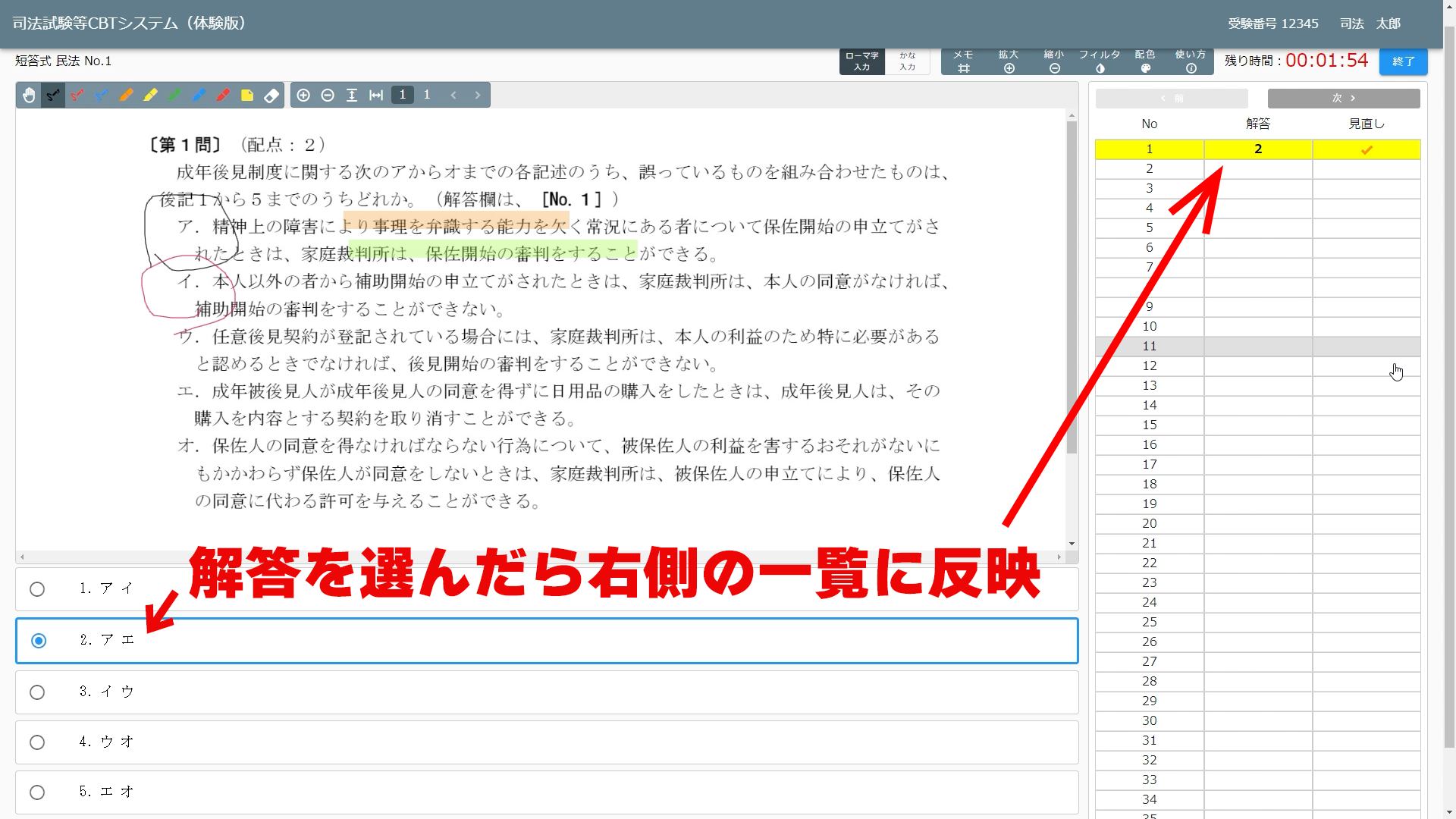Screen dimensions: 1456x819
Task: Fit document to width icon
Action: [x=376, y=95]
